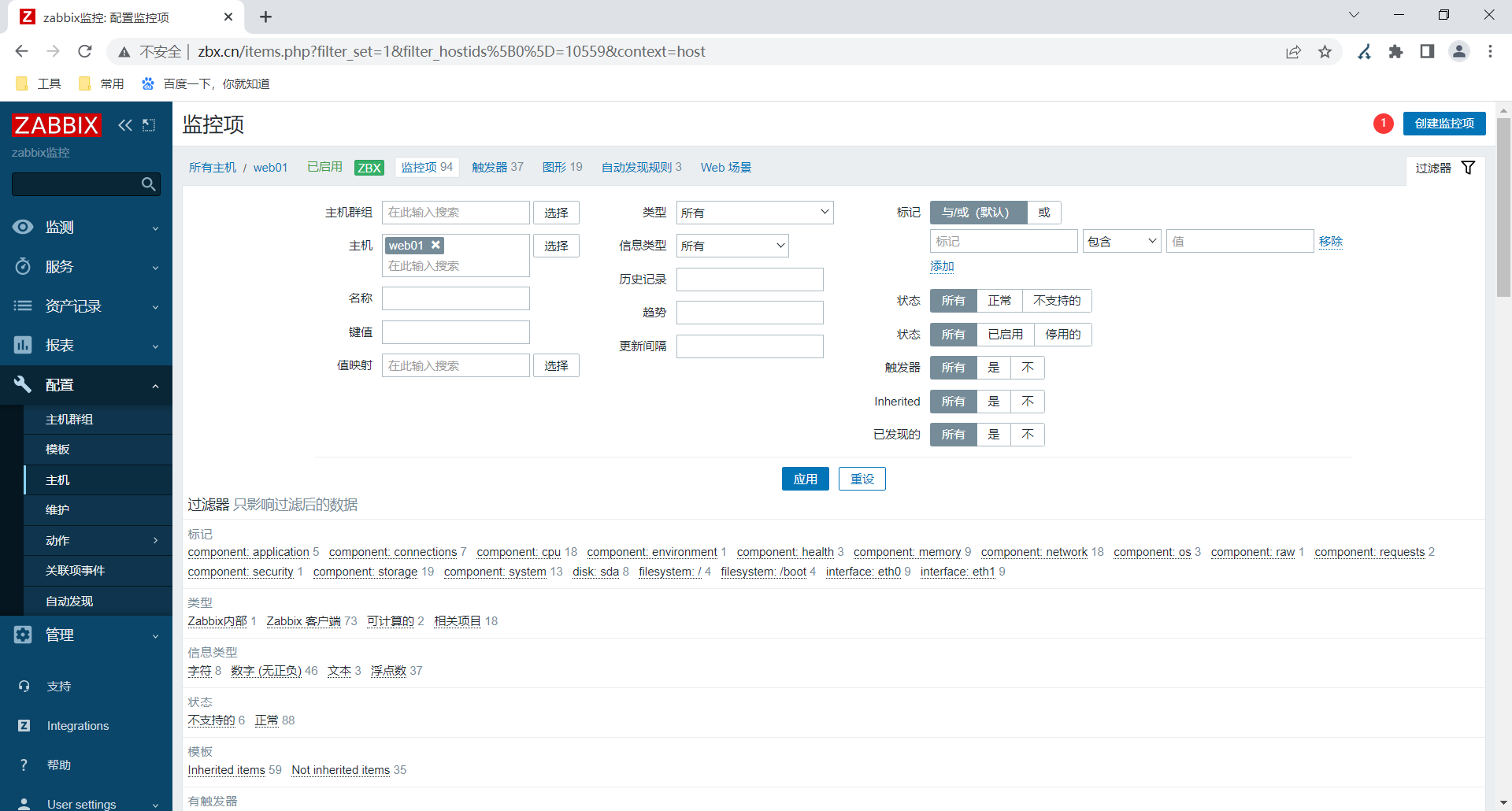
Task: Select 不支持的 item state
Action: click(1057, 301)
